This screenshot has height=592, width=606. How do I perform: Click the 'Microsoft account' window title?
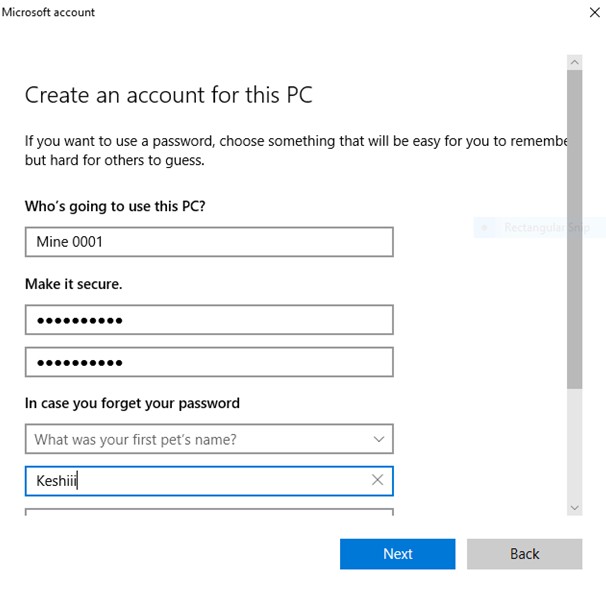(x=48, y=12)
